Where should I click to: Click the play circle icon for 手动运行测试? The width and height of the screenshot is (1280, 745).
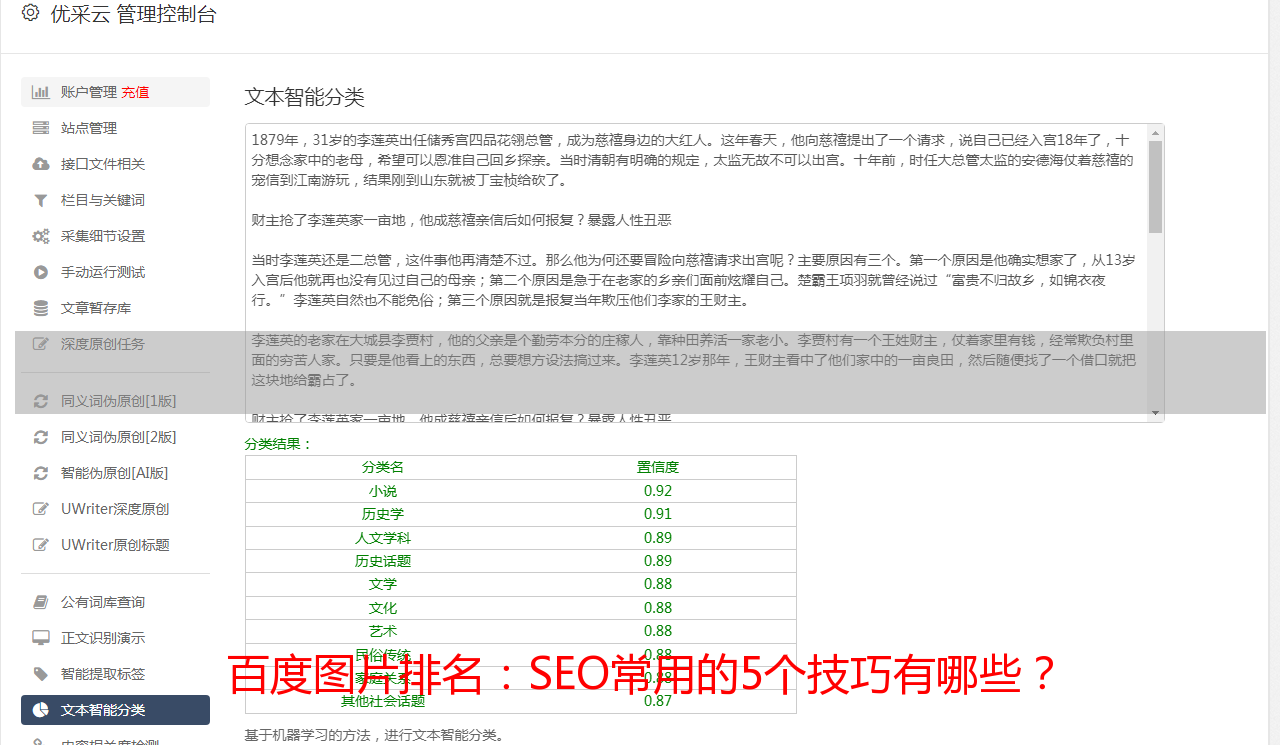point(41,272)
